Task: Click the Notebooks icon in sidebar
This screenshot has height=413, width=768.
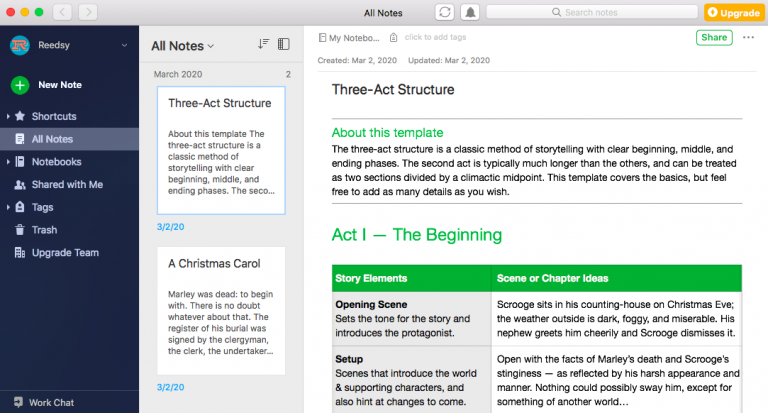Action: (x=20, y=162)
